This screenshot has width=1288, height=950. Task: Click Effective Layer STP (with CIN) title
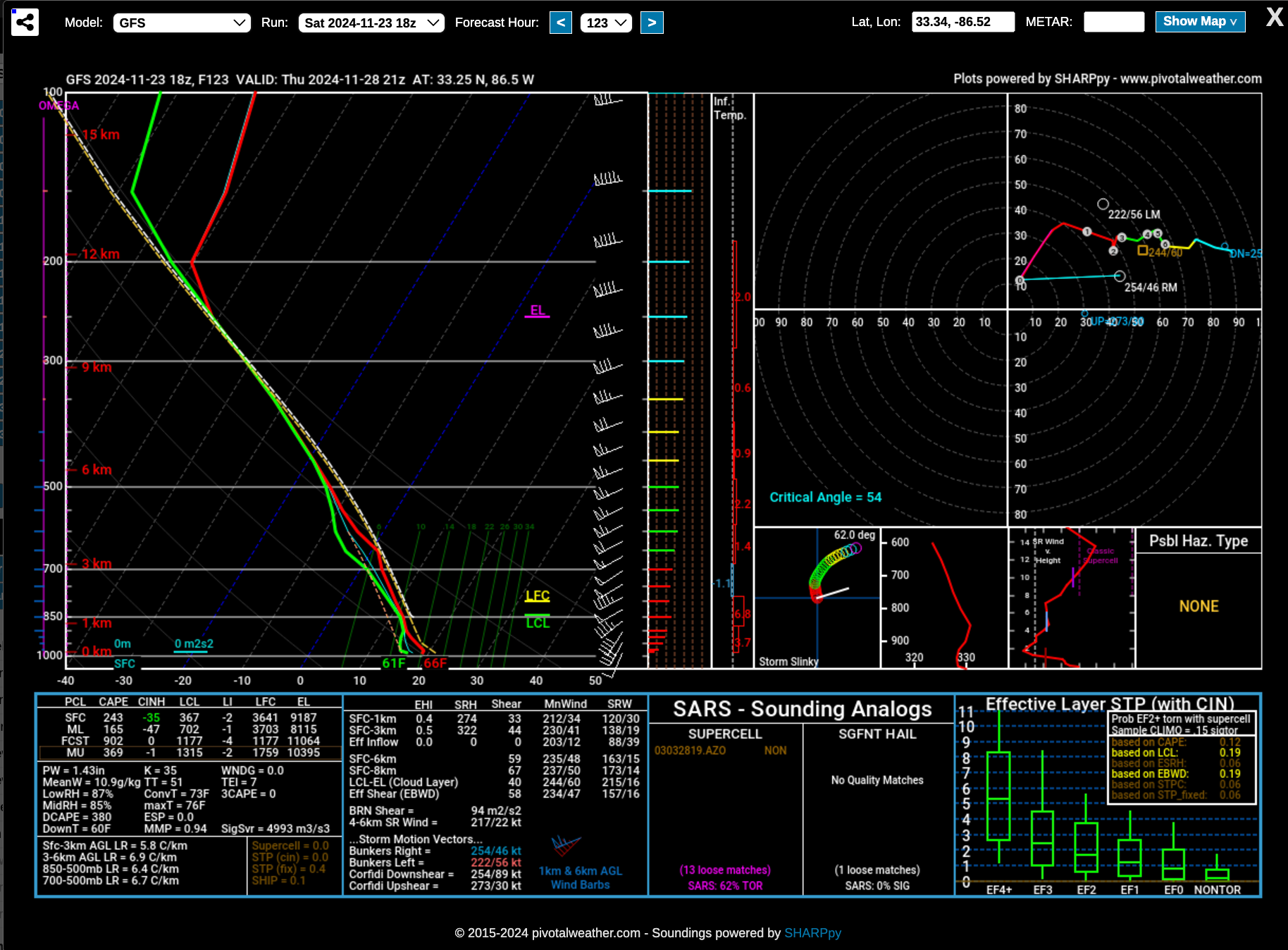(x=1110, y=704)
